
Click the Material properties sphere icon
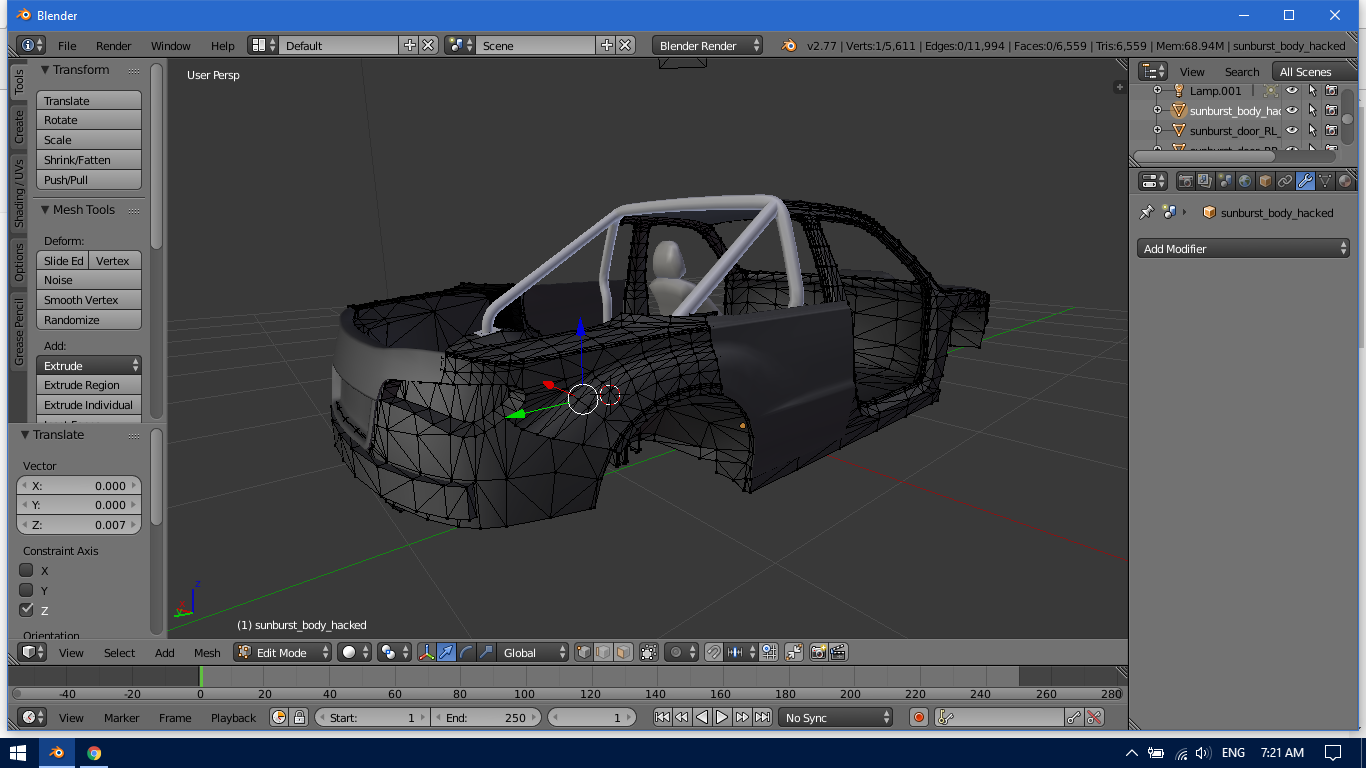(1345, 181)
